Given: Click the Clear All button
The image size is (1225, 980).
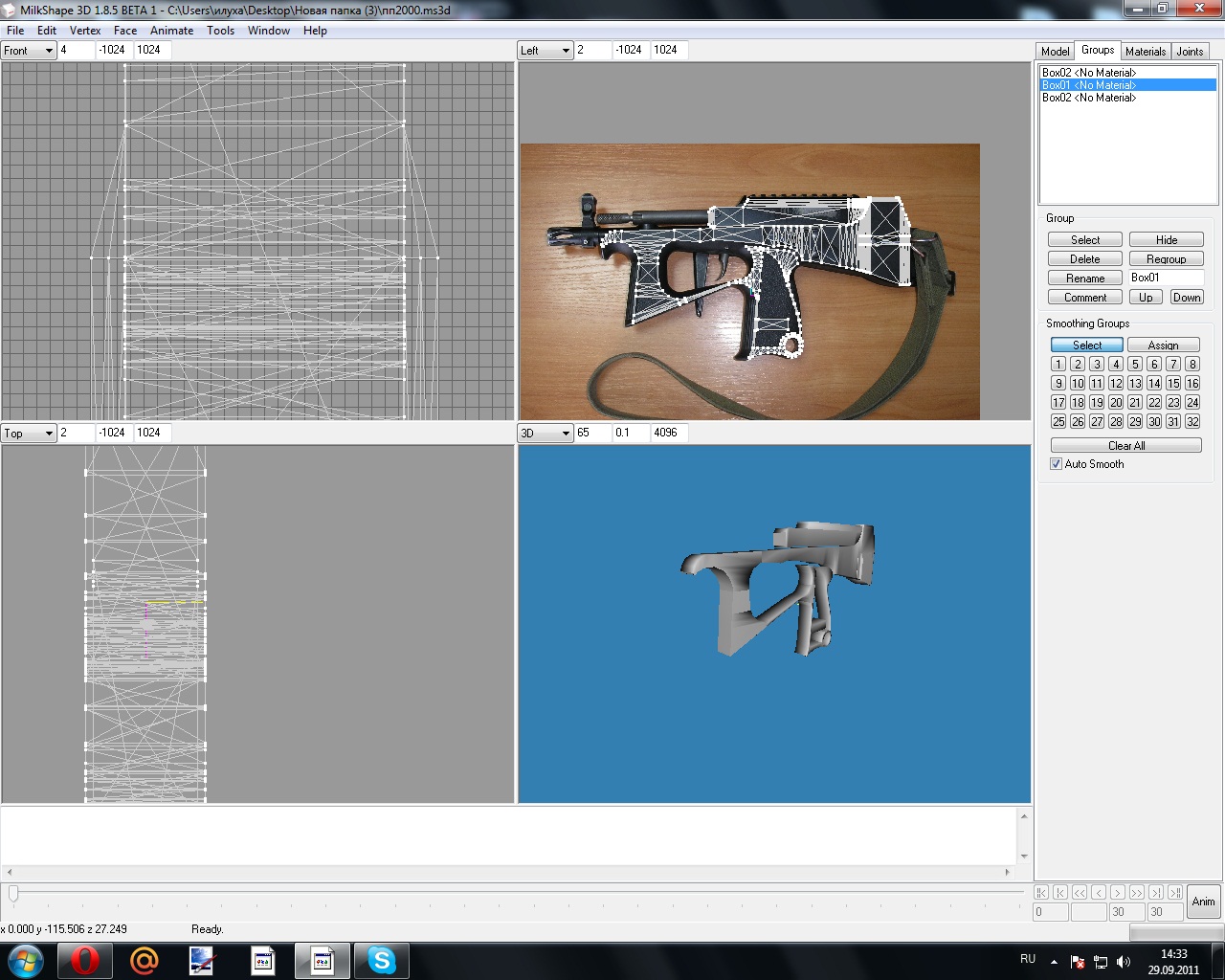Looking at the screenshot, I should tap(1125, 446).
